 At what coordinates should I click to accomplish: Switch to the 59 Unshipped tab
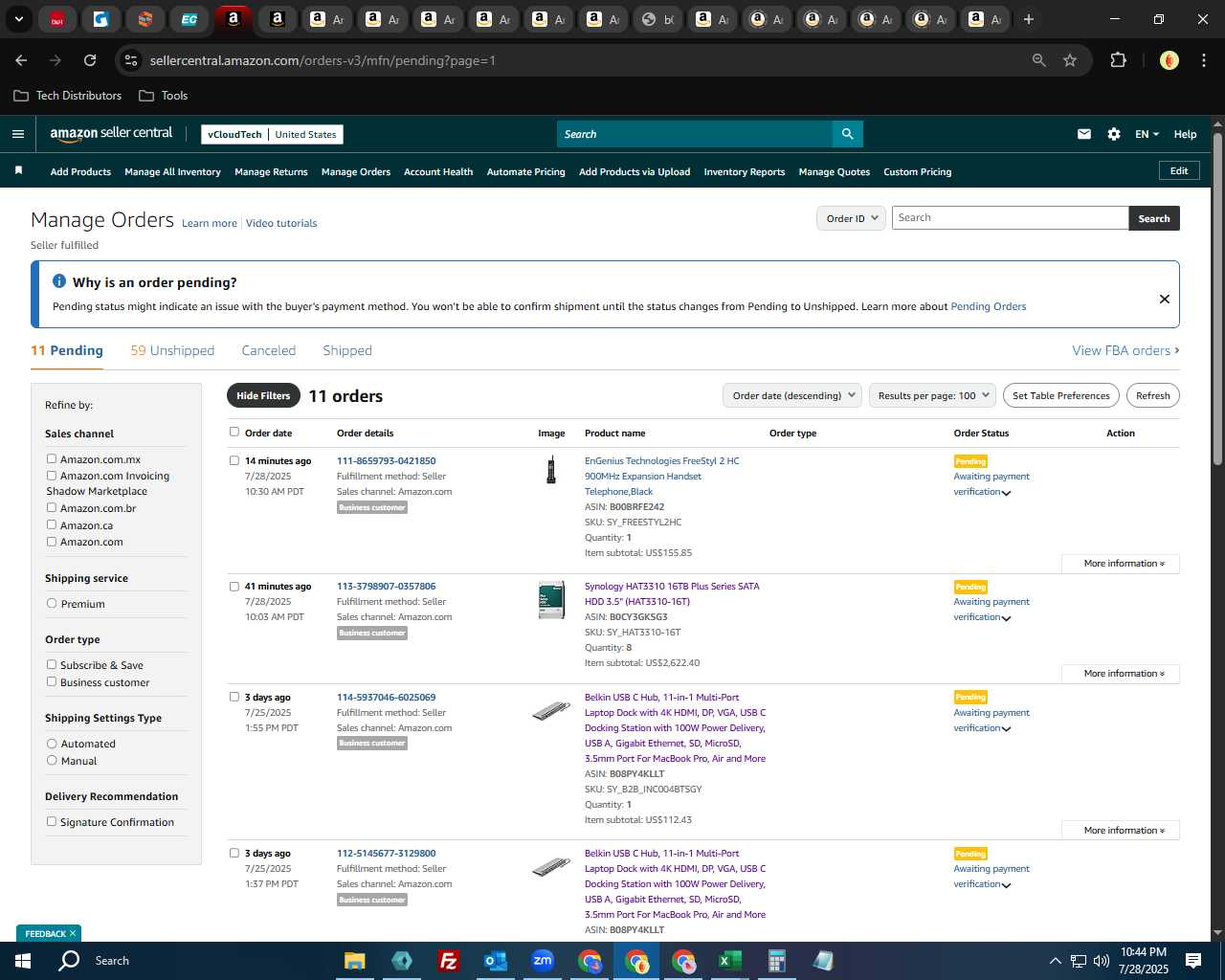pos(172,350)
